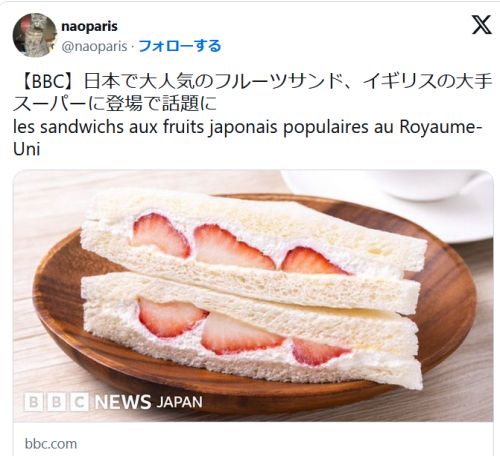Open the @naoparis handle link
500x456 pixels.
[94, 46]
